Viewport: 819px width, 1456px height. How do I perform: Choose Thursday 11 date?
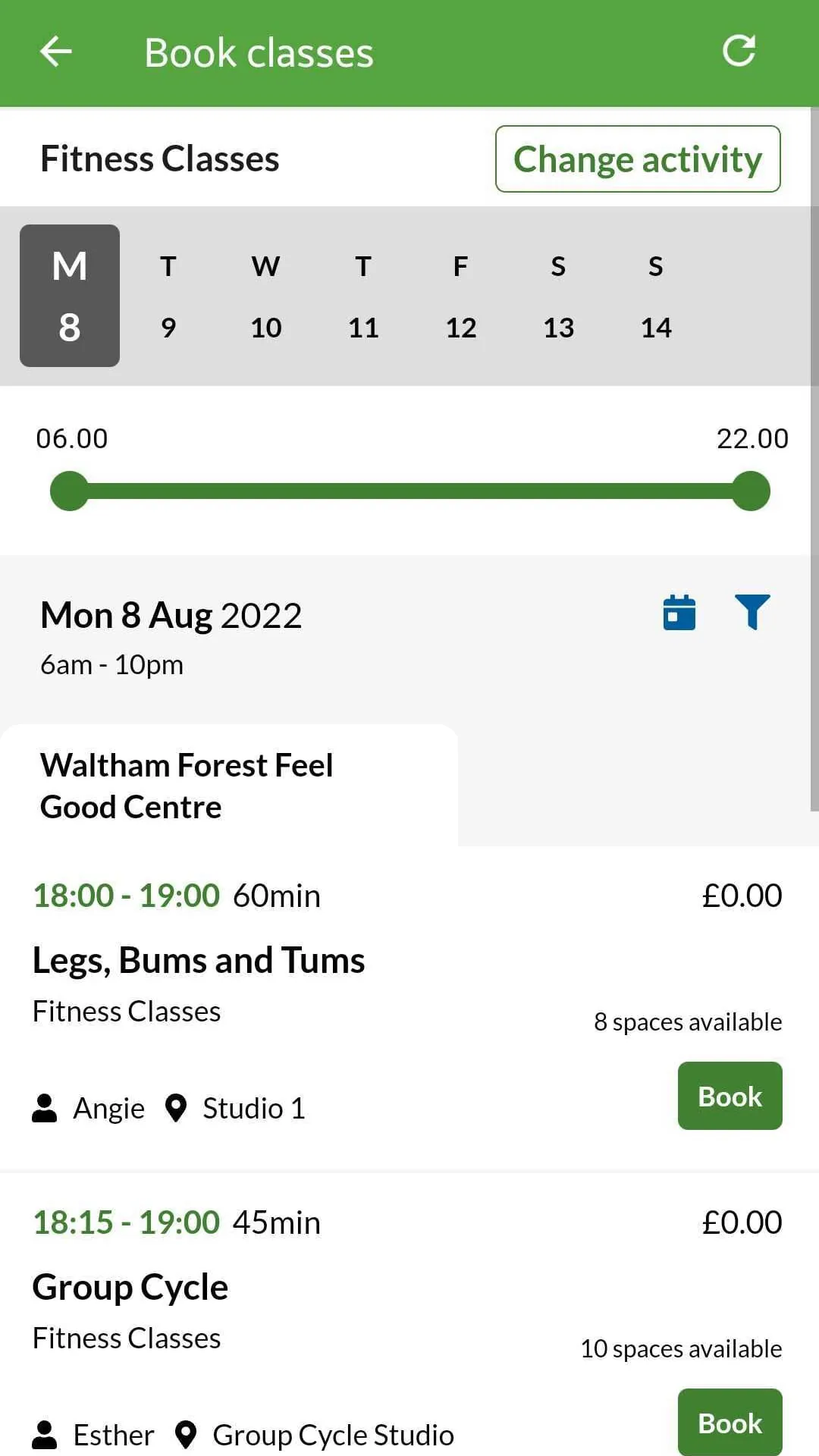pyautogui.click(x=363, y=296)
